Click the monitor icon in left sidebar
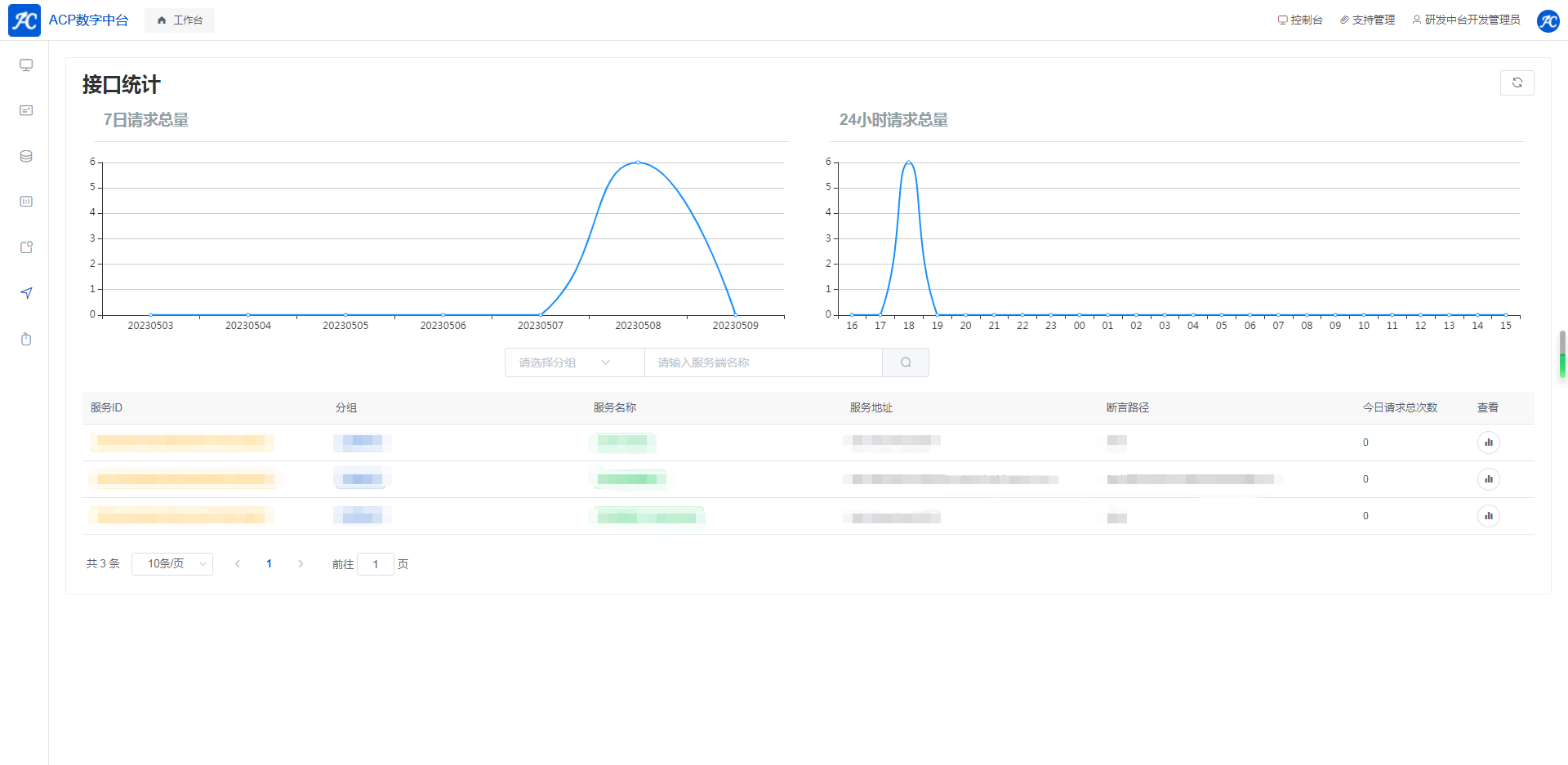Screen dimensions: 1568x765 (x=26, y=65)
